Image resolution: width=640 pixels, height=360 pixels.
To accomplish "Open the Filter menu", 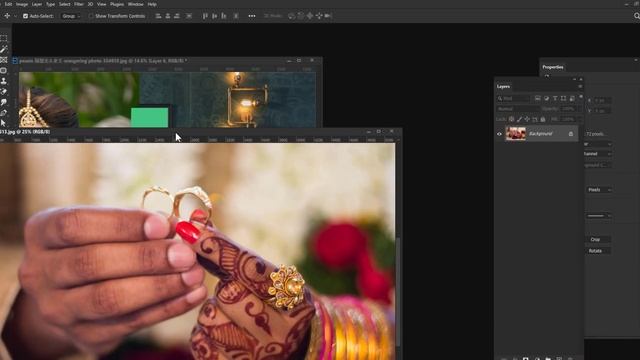I will click(x=79, y=4).
